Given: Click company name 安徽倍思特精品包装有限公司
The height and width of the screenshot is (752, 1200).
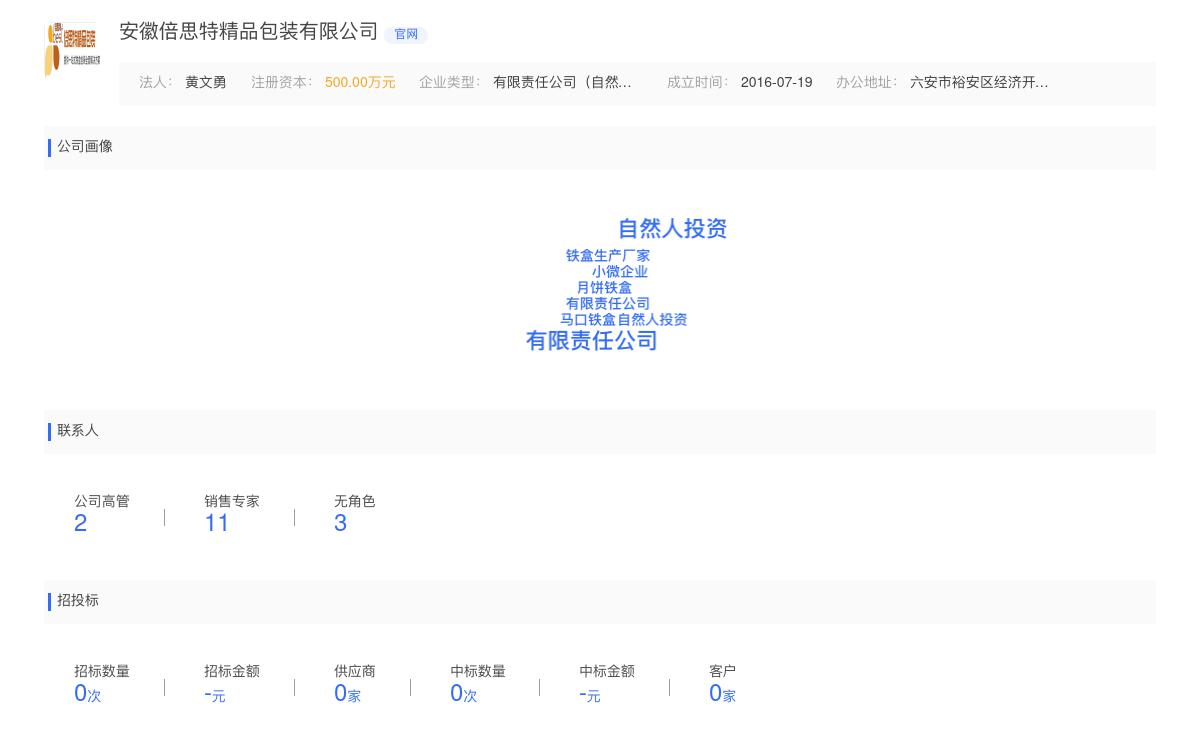Looking at the screenshot, I should 249,32.
